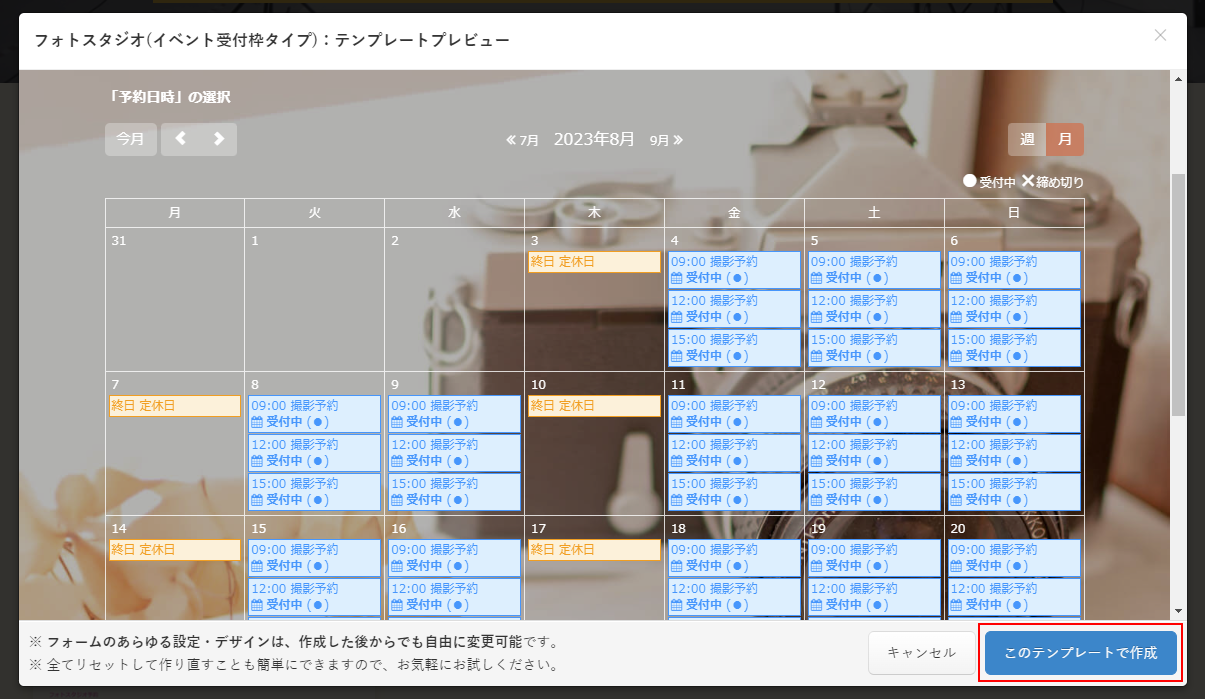Select 終日 定休日 event on the 3rd
This screenshot has width=1205, height=699.
pos(594,262)
